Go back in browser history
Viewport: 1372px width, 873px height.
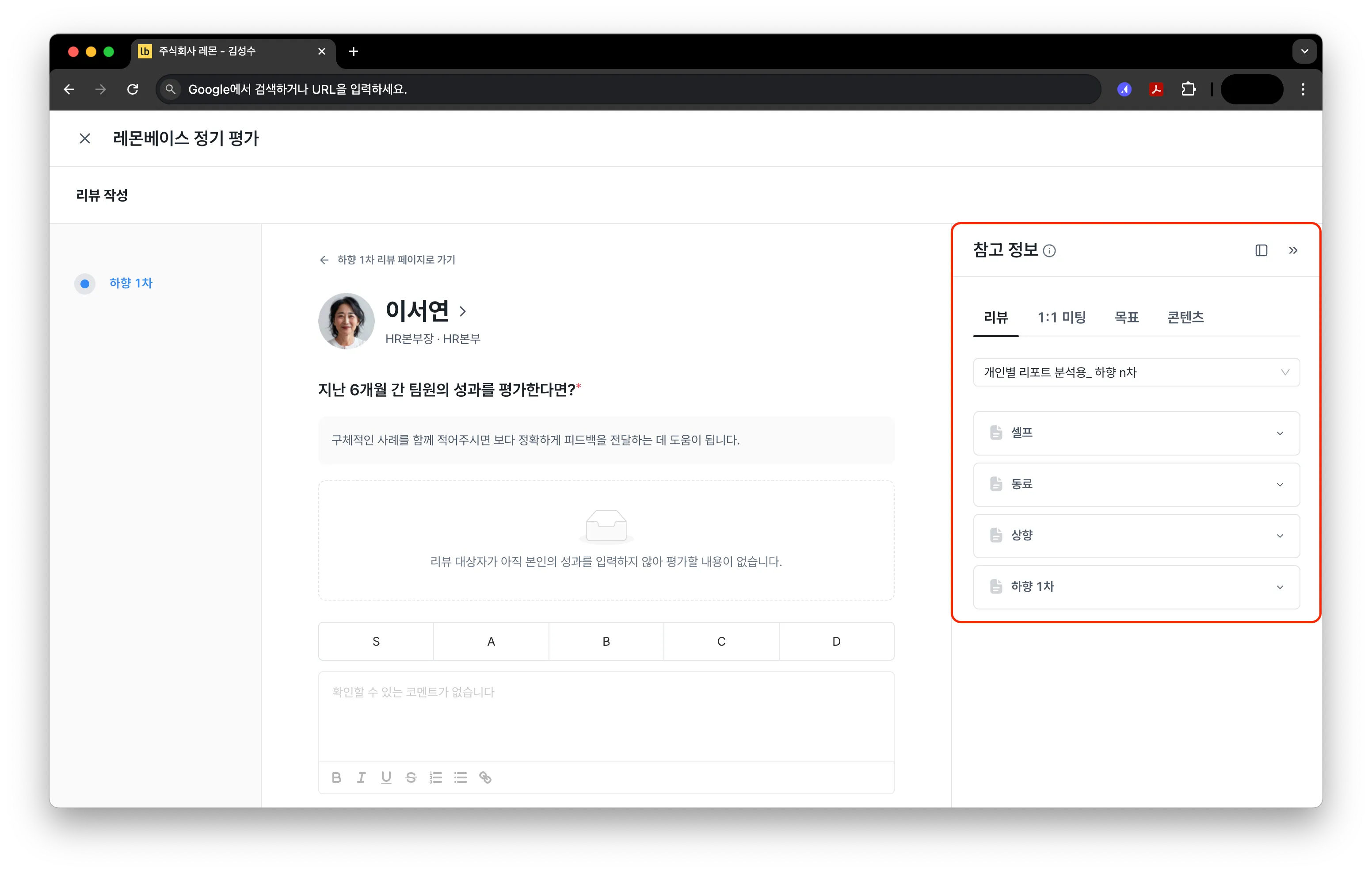point(69,89)
